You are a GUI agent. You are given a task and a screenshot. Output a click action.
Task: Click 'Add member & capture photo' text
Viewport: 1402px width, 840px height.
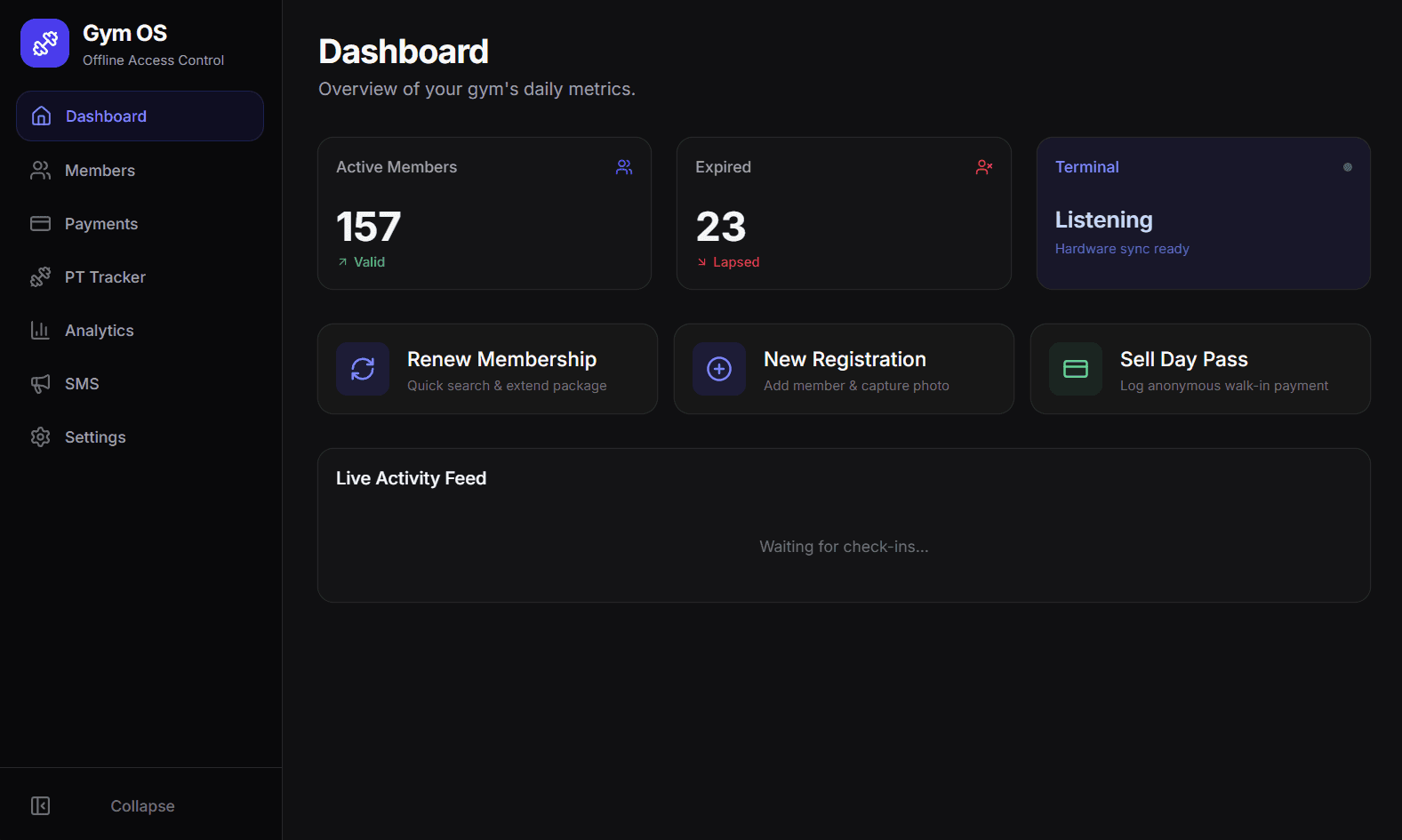pyautogui.click(x=856, y=386)
